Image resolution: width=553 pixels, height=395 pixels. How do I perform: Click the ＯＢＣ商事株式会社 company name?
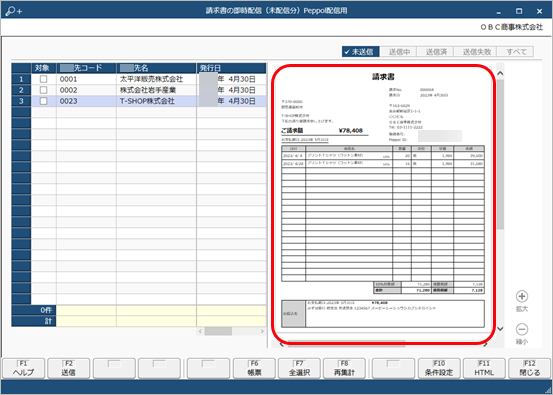click(512, 27)
